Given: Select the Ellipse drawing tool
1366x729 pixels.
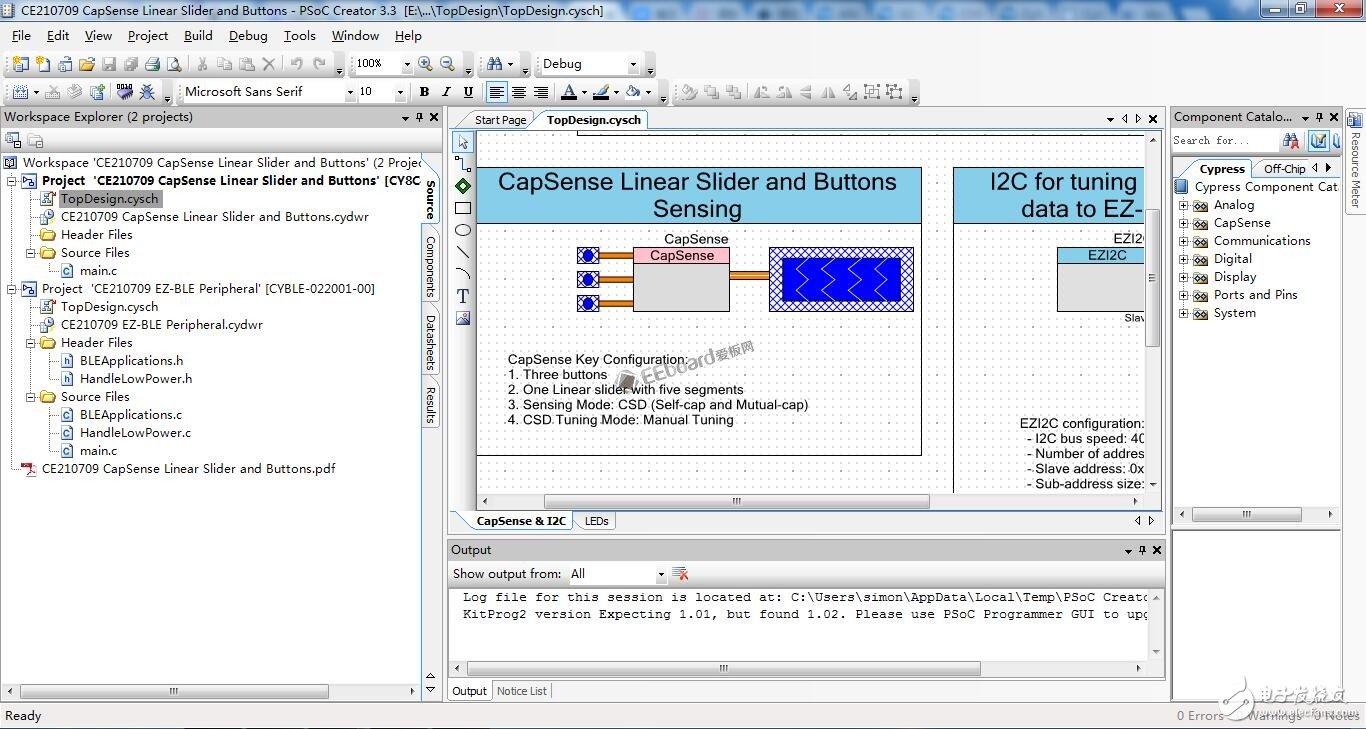Looking at the screenshot, I should (x=462, y=230).
